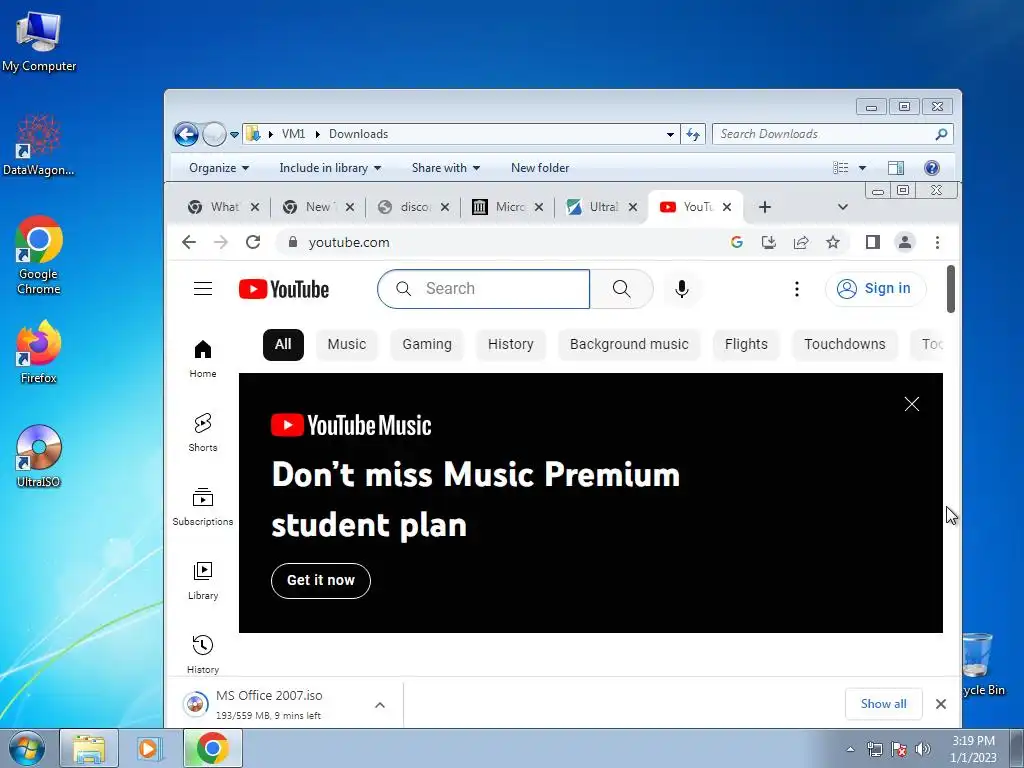Close the YouTube tab

click(x=727, y=207)
